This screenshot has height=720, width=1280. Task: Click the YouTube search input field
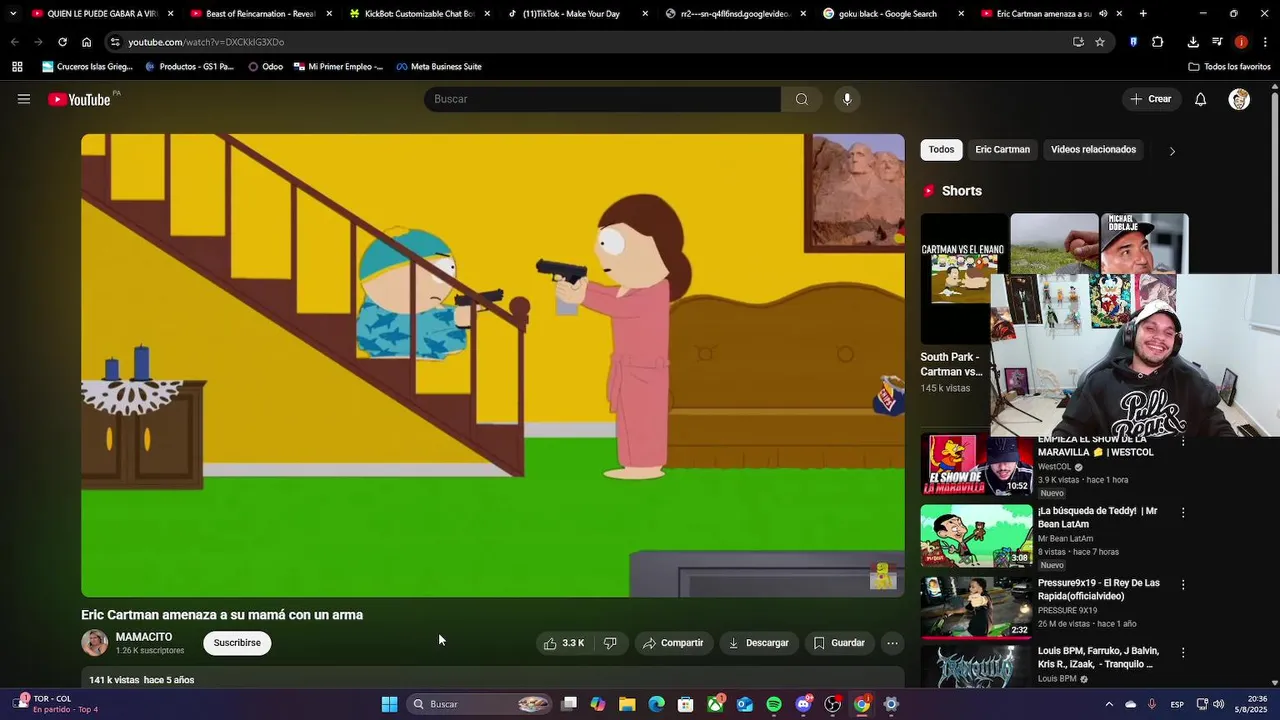tap(603, 99)
